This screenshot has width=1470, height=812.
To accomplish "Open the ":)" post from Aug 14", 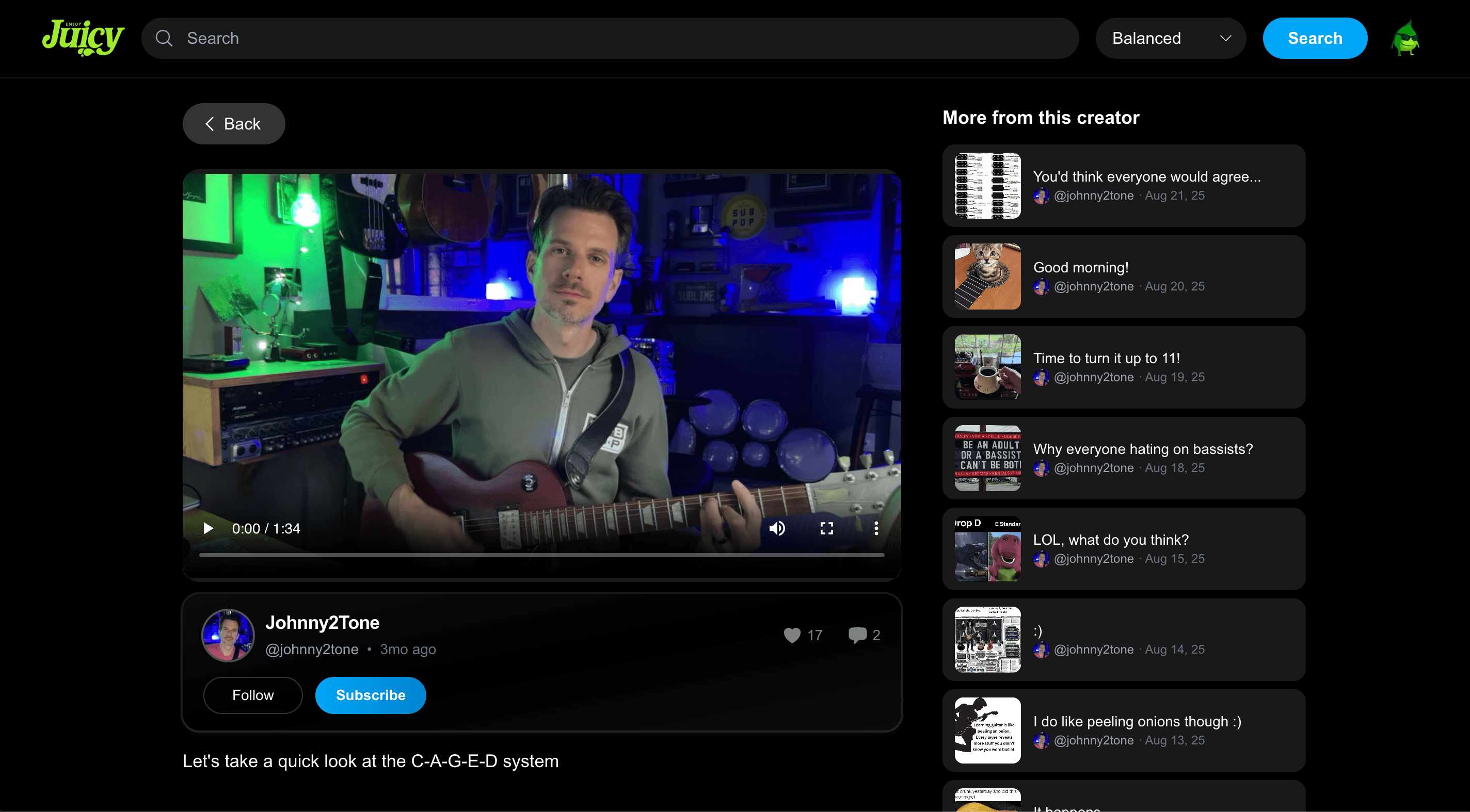I will click(1124, 639).
